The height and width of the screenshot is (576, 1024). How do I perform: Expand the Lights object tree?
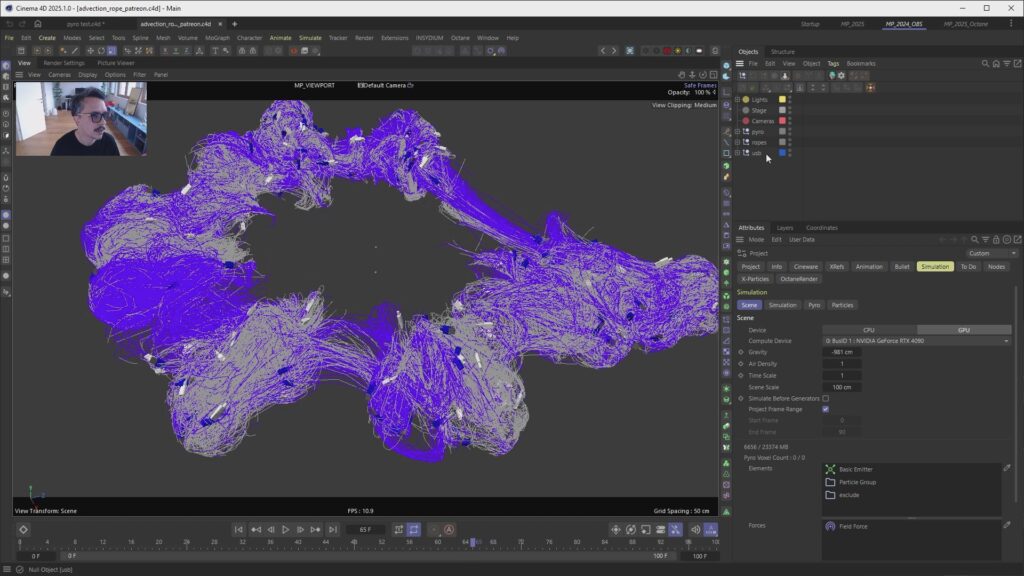coord(738,99)
